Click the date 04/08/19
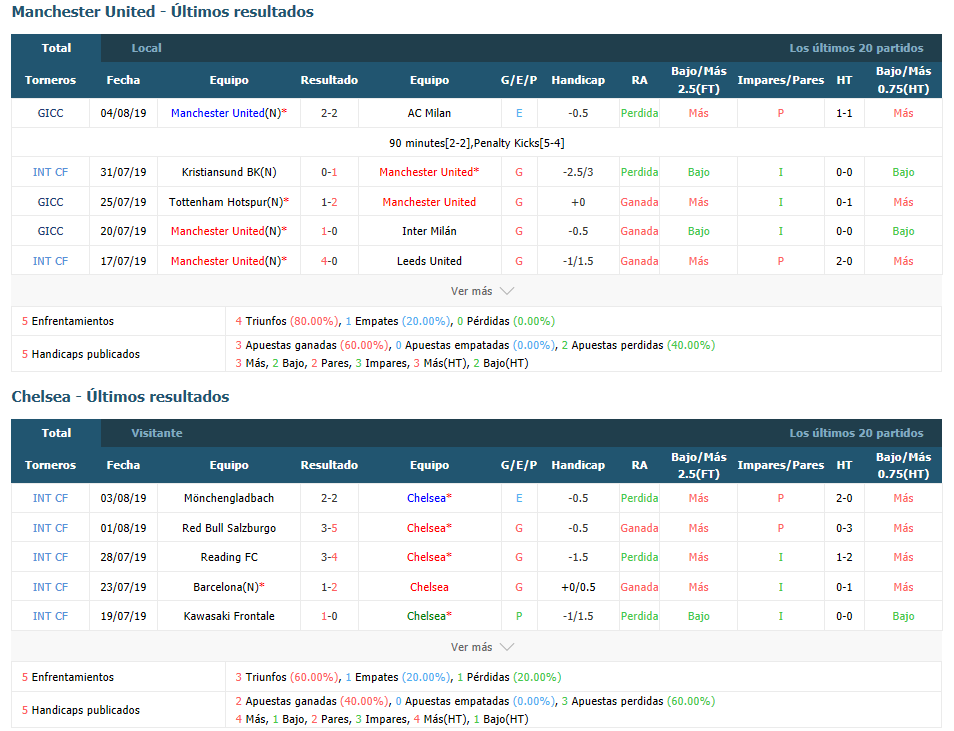954x731 pixels. coord(124,113)
